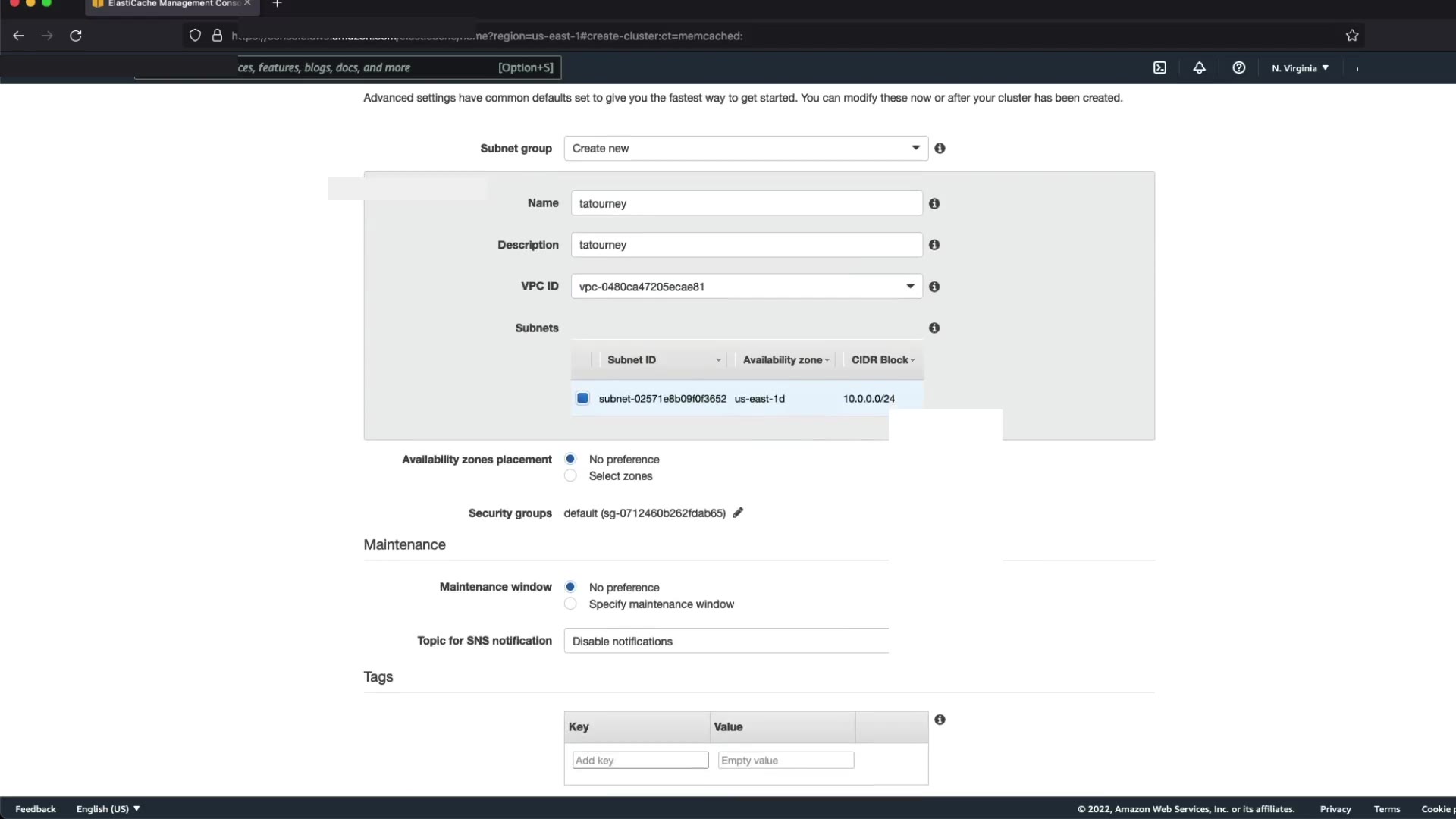Open AWS CloudShell icon in header
This screenshot has height=819, width=1456.
coord(1159,67)
